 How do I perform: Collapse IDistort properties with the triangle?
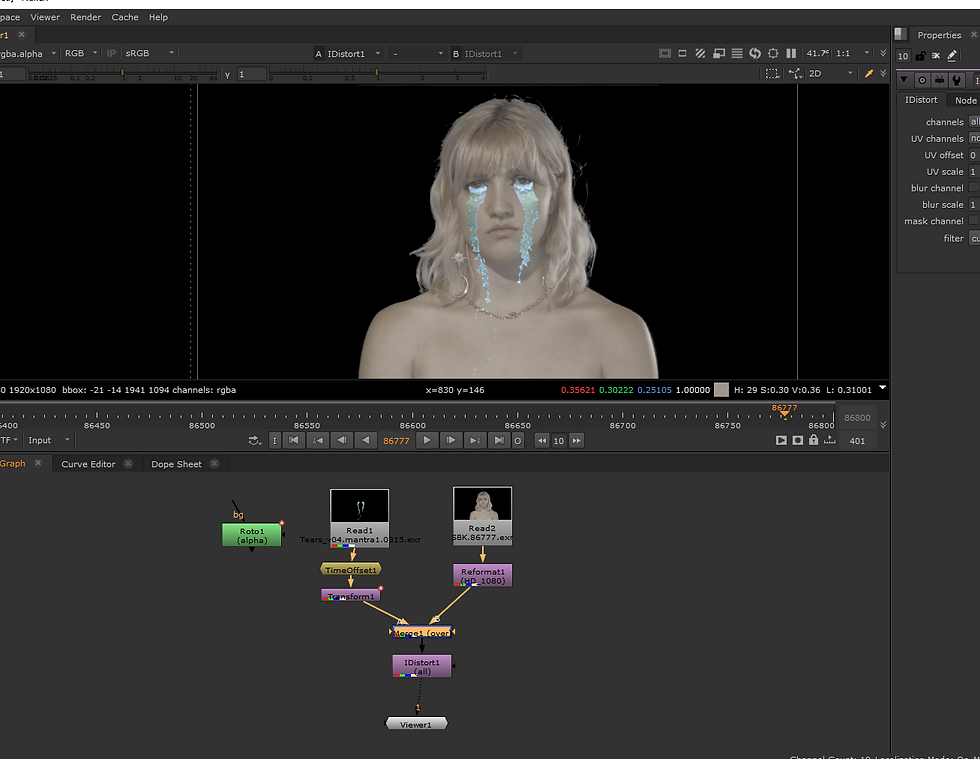click(x=904, y=80)
